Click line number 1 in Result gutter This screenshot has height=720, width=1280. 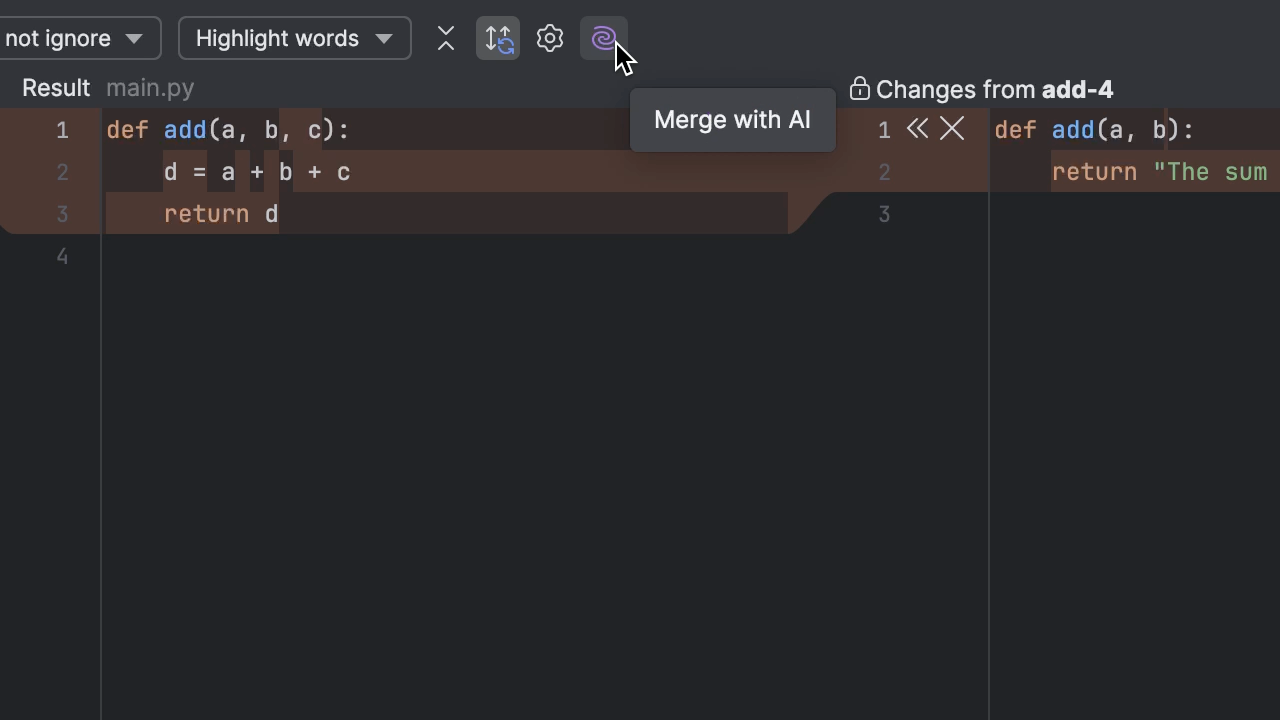coord(62,130)
